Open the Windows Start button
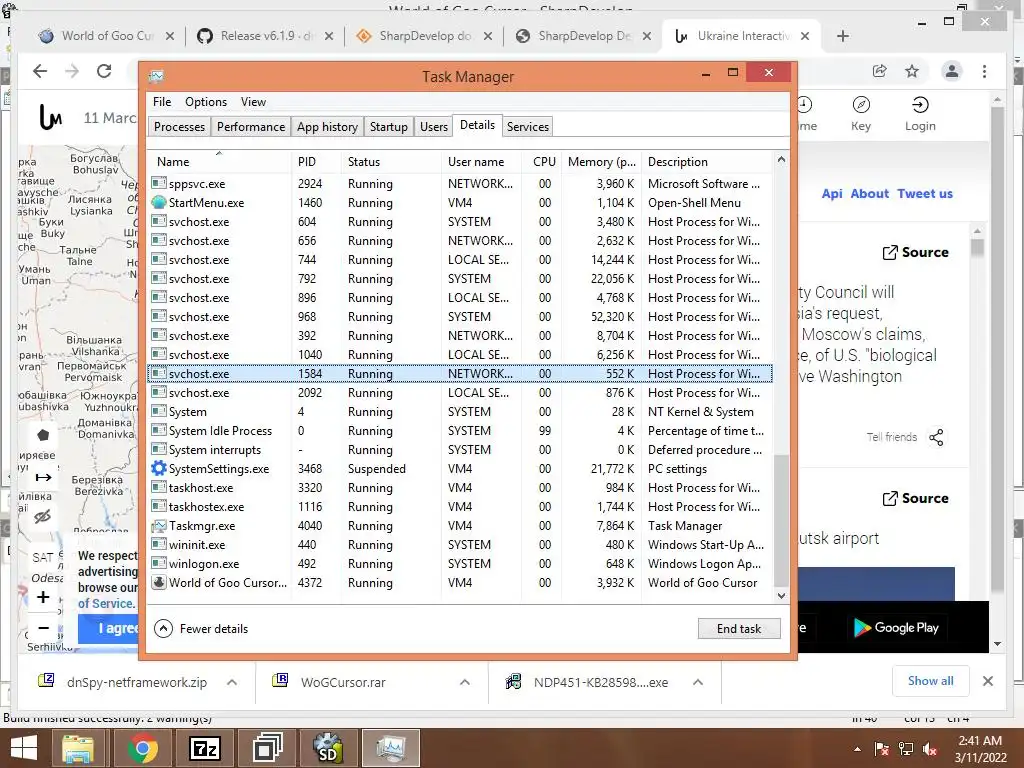 click(x=24, y=748)
